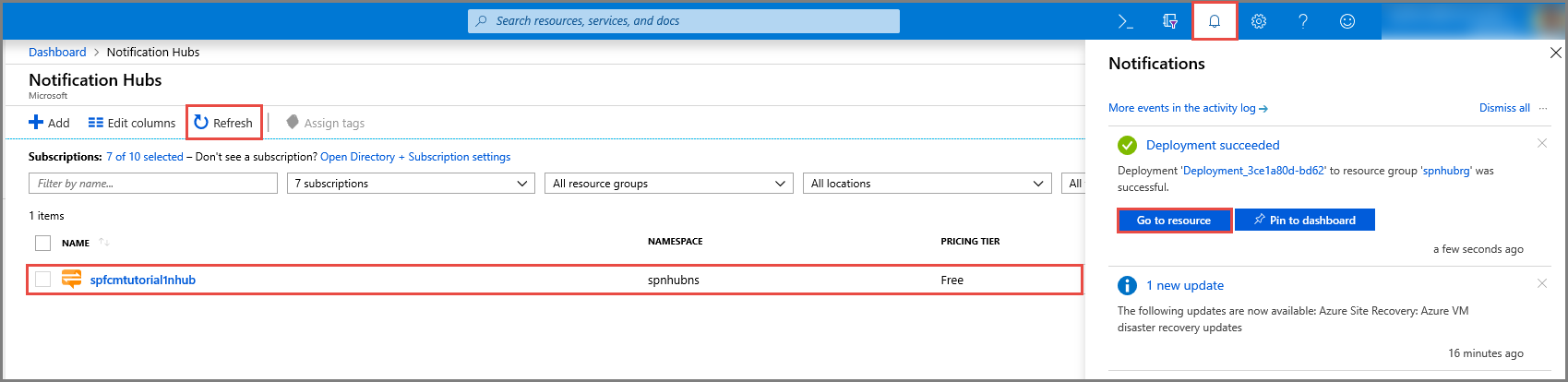Expand the All resource groups dropdown
This screenshot has width=1568, height=382.
pyautogui.click(x=669, y=184)
